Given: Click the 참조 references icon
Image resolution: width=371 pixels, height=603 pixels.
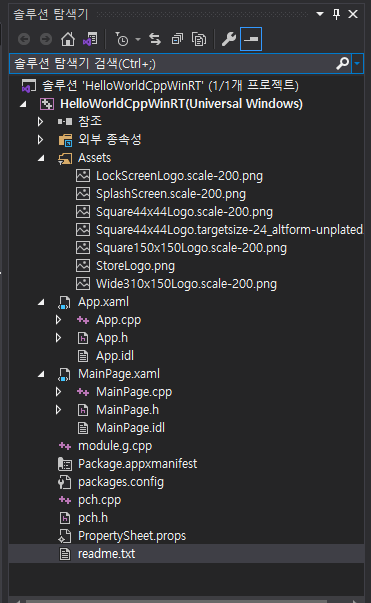Looking at the screenshot, I should coord(65,122).
